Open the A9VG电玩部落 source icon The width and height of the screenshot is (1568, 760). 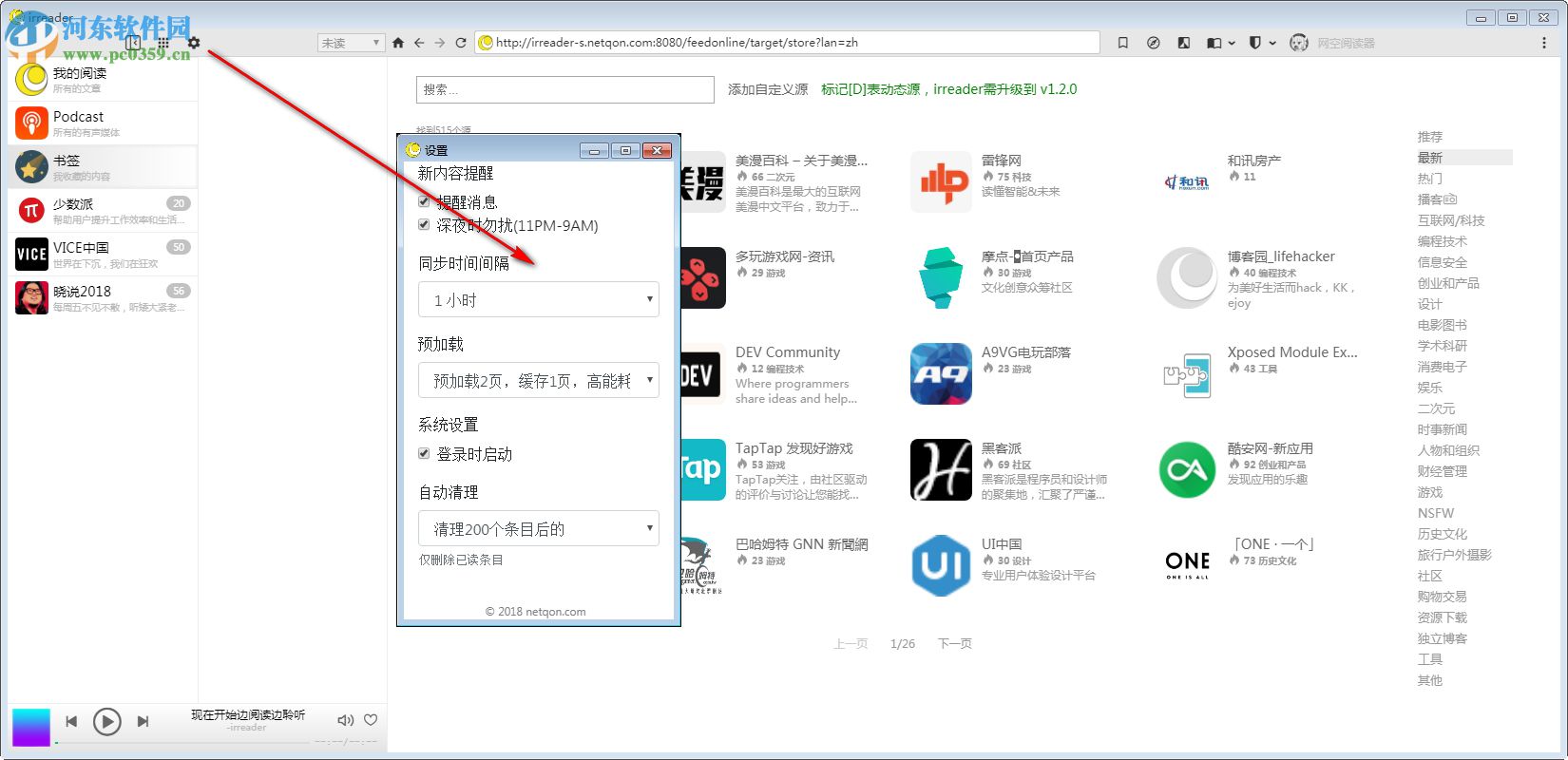pyautogui.click(x=941, y=373)
